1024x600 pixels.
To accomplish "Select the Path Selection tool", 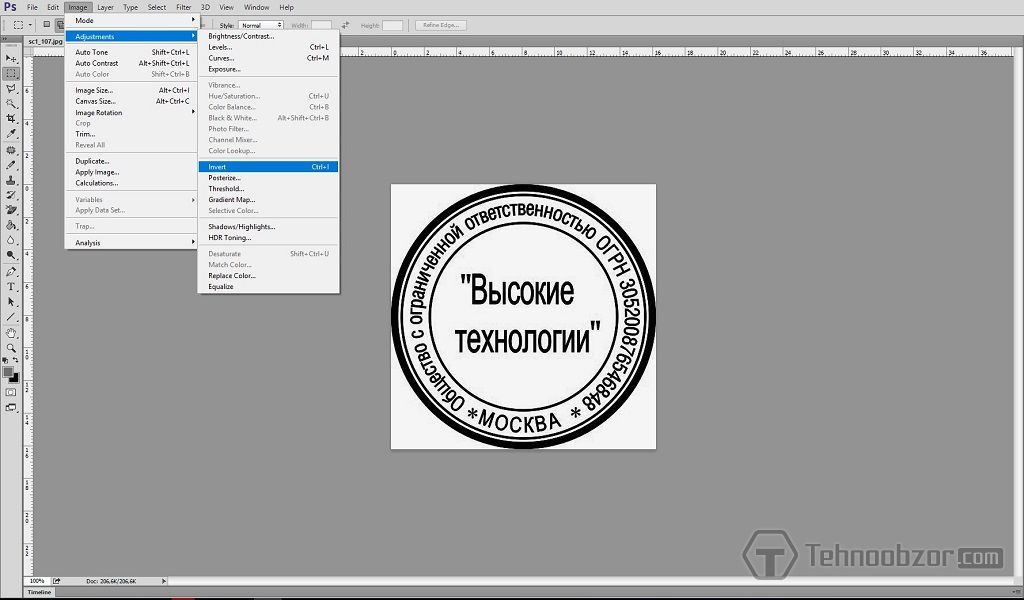I will click(11, 302).
